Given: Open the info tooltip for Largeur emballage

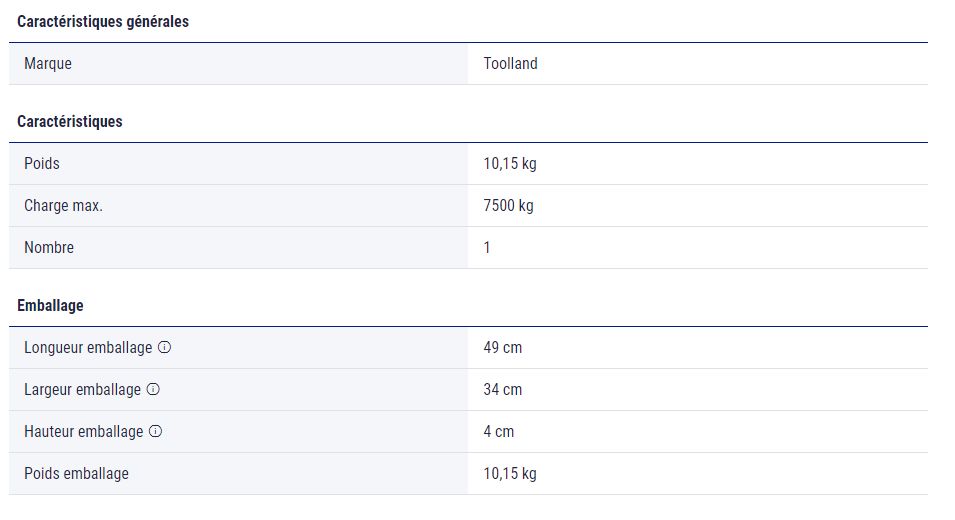Looking at the screenshot, I should pos(153,390).
